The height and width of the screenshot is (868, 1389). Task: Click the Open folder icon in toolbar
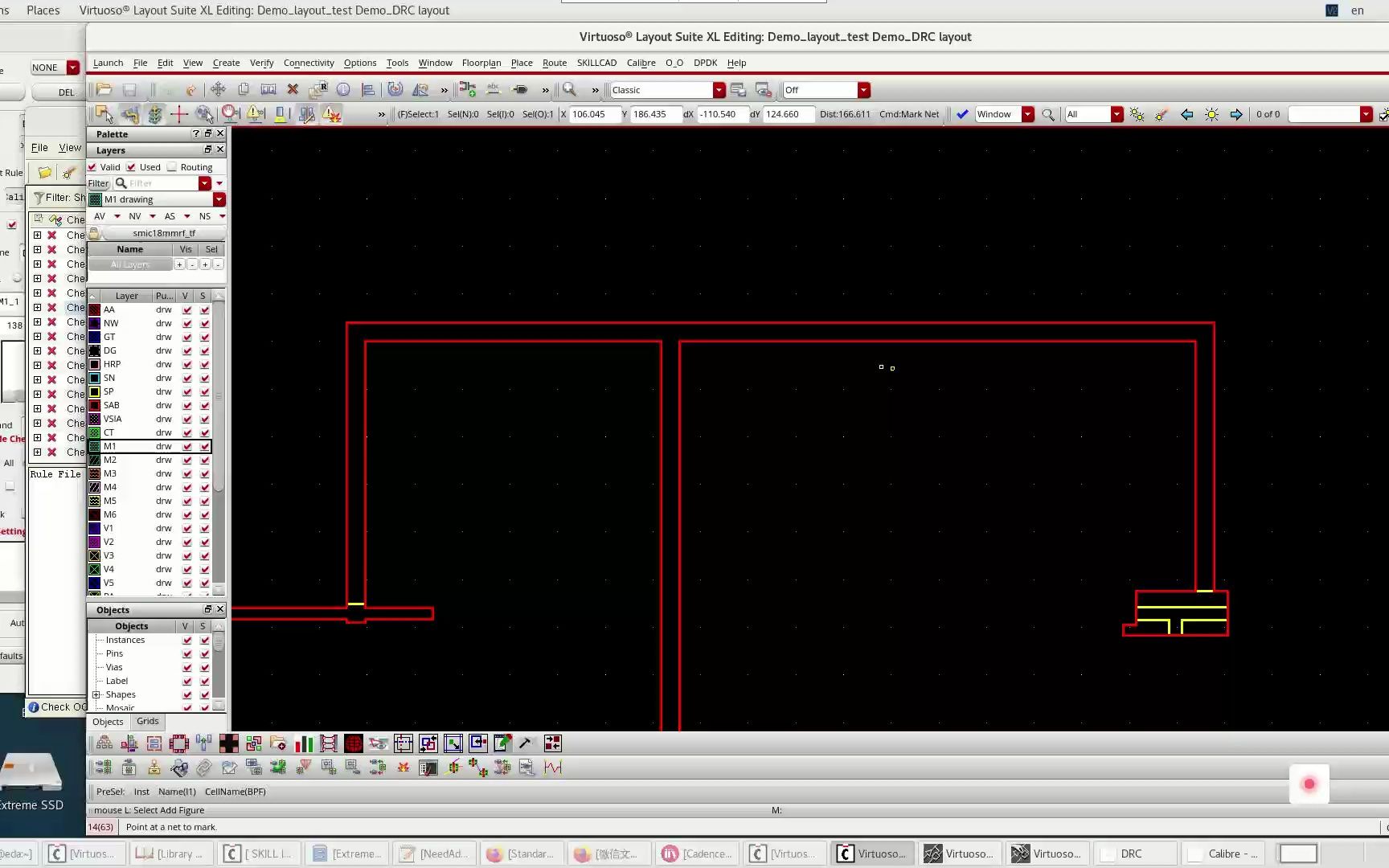[104, 90]
